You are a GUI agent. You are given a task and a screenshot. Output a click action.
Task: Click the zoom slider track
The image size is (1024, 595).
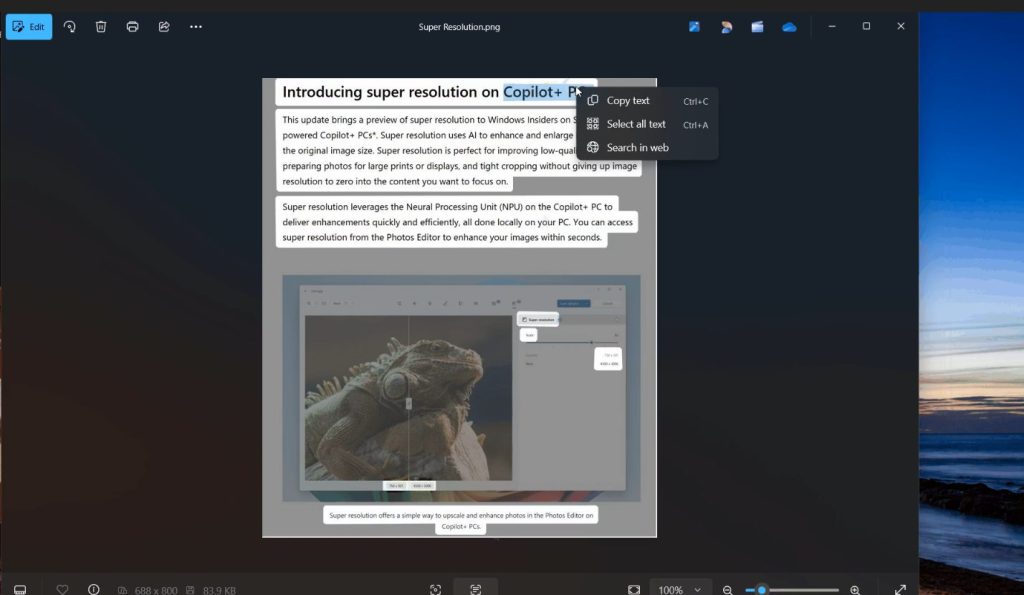792,590
